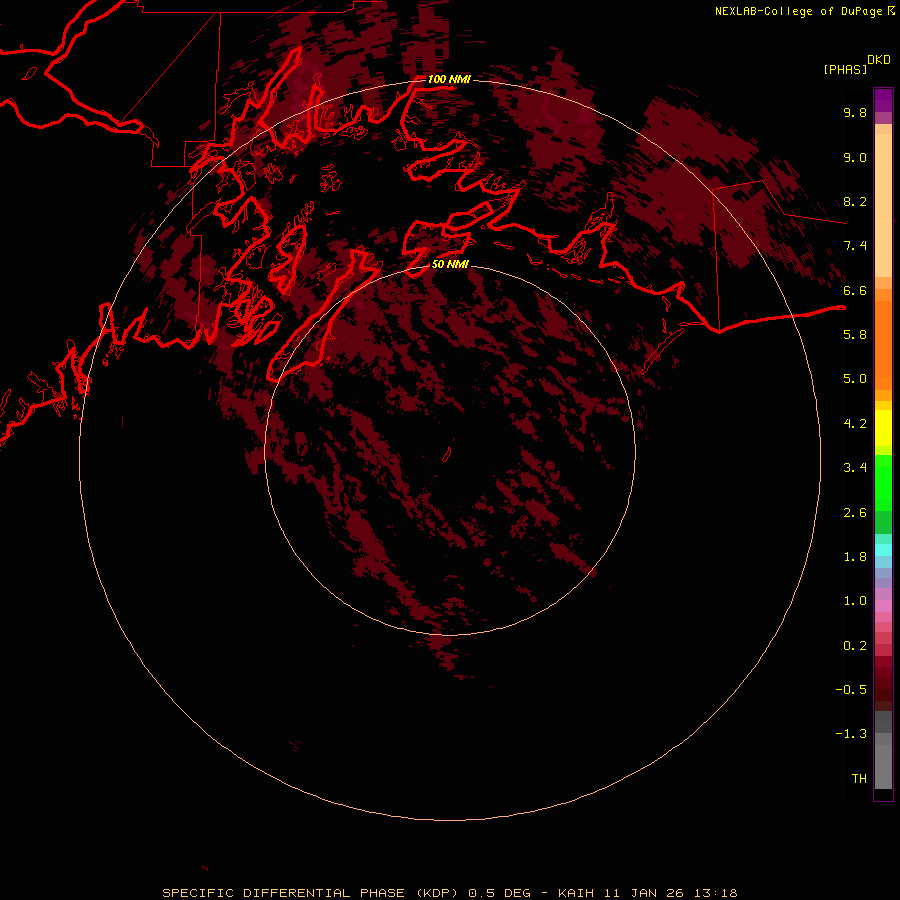The width and height of the screenshot is (900, 900).
Task: Select the 50 NMI range ring label
Action: click(x=450, y=264)
